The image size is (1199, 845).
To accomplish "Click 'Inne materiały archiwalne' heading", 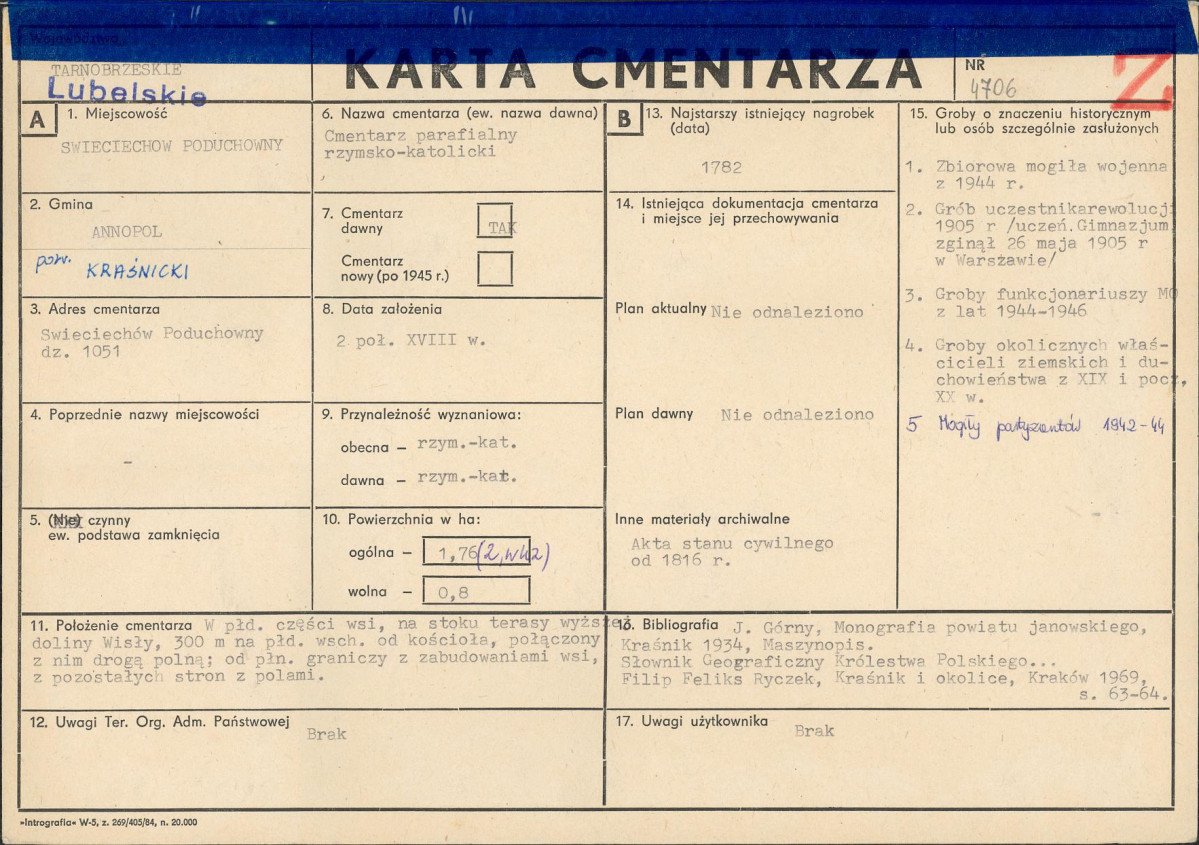I will [702, 519].
